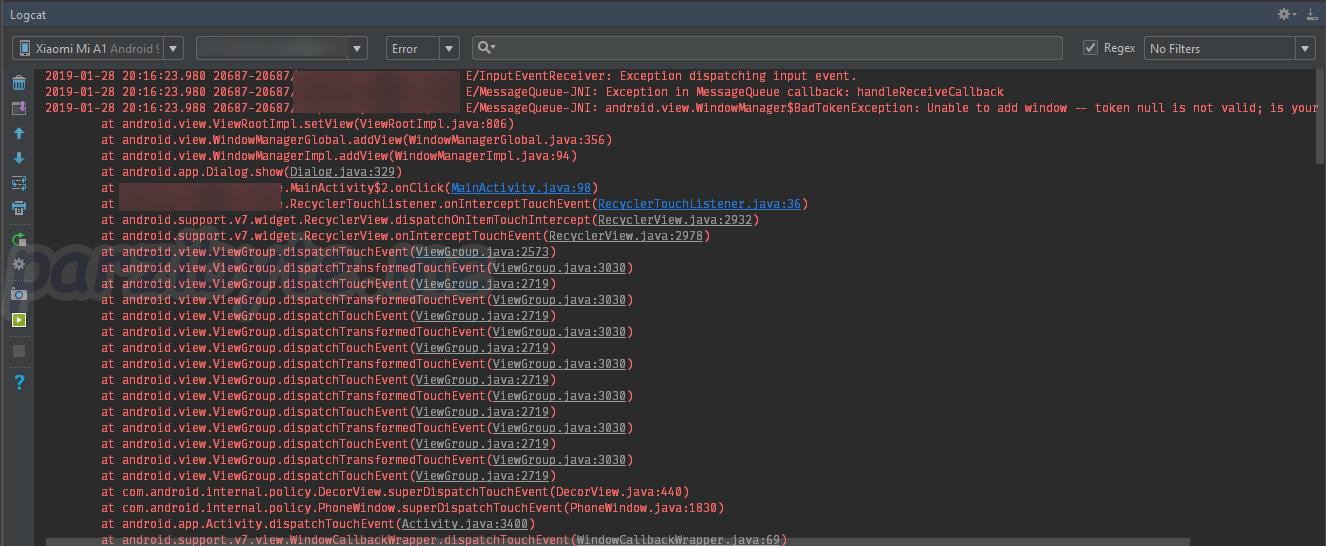Open the MainActivity.java:98 link
This screenshot has height=546, width=1326.
tap(521, 188)
